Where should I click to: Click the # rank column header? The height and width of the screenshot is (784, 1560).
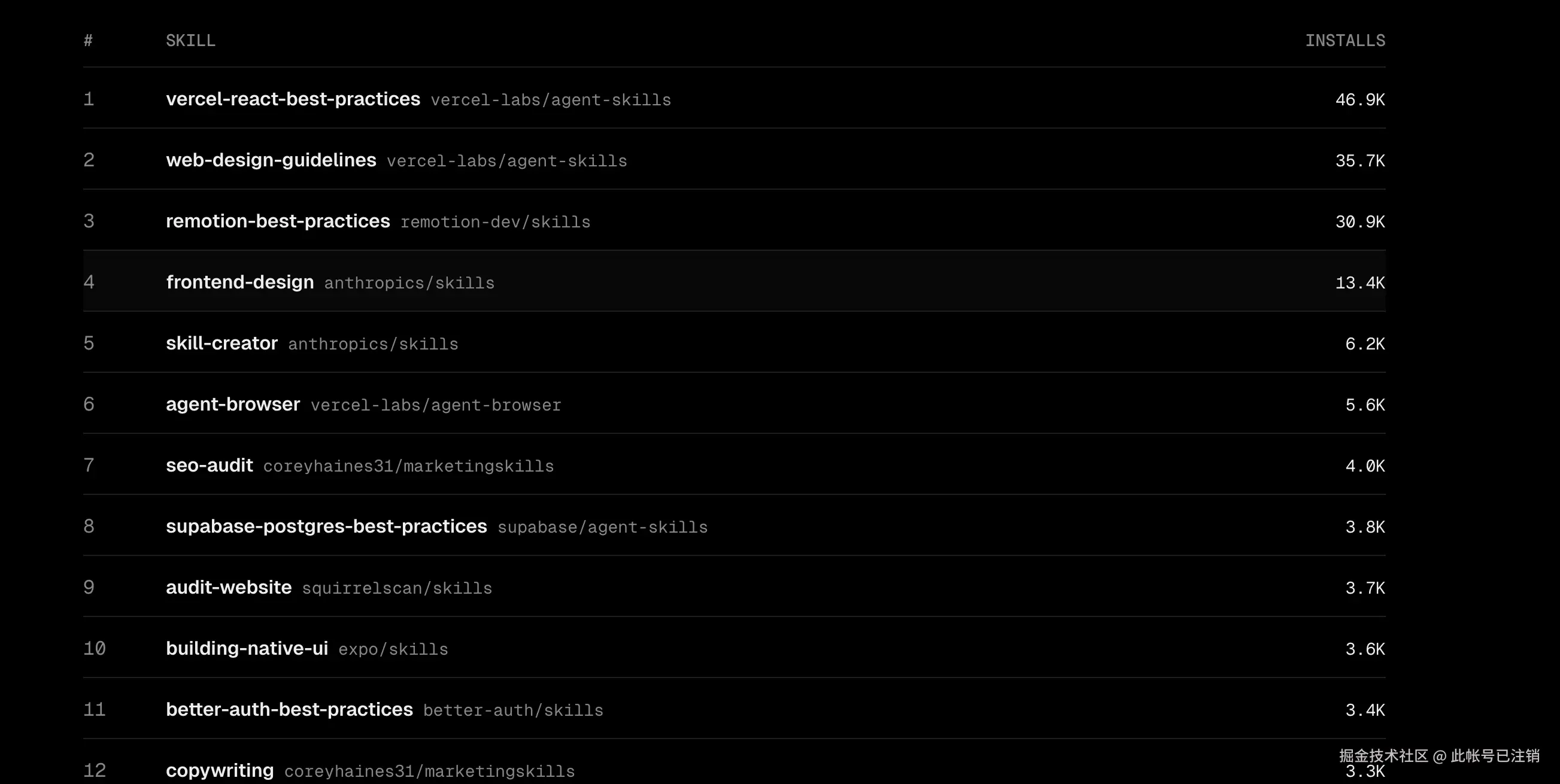pos(89,41)
